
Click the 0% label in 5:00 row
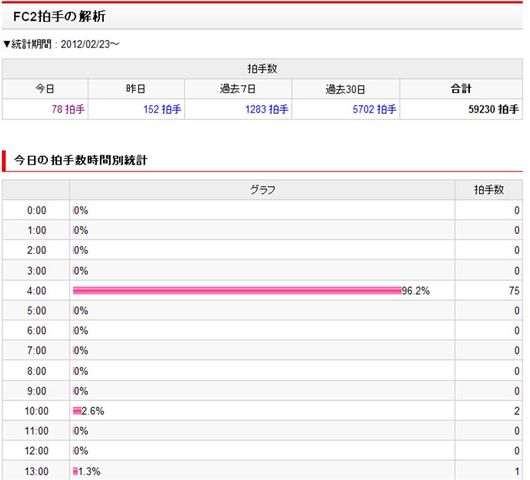click(x=81, y=311)
